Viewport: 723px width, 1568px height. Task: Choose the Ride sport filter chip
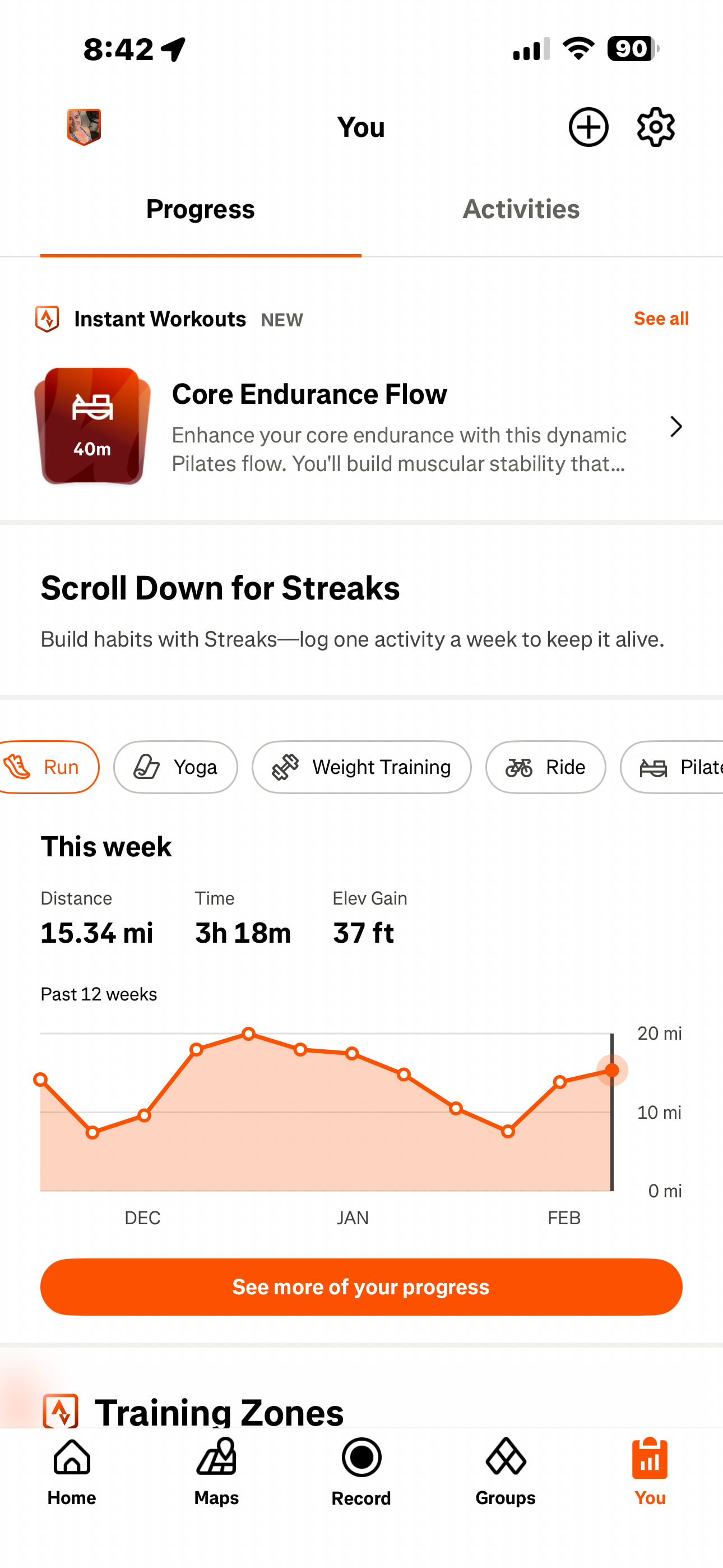coord(545,767)
